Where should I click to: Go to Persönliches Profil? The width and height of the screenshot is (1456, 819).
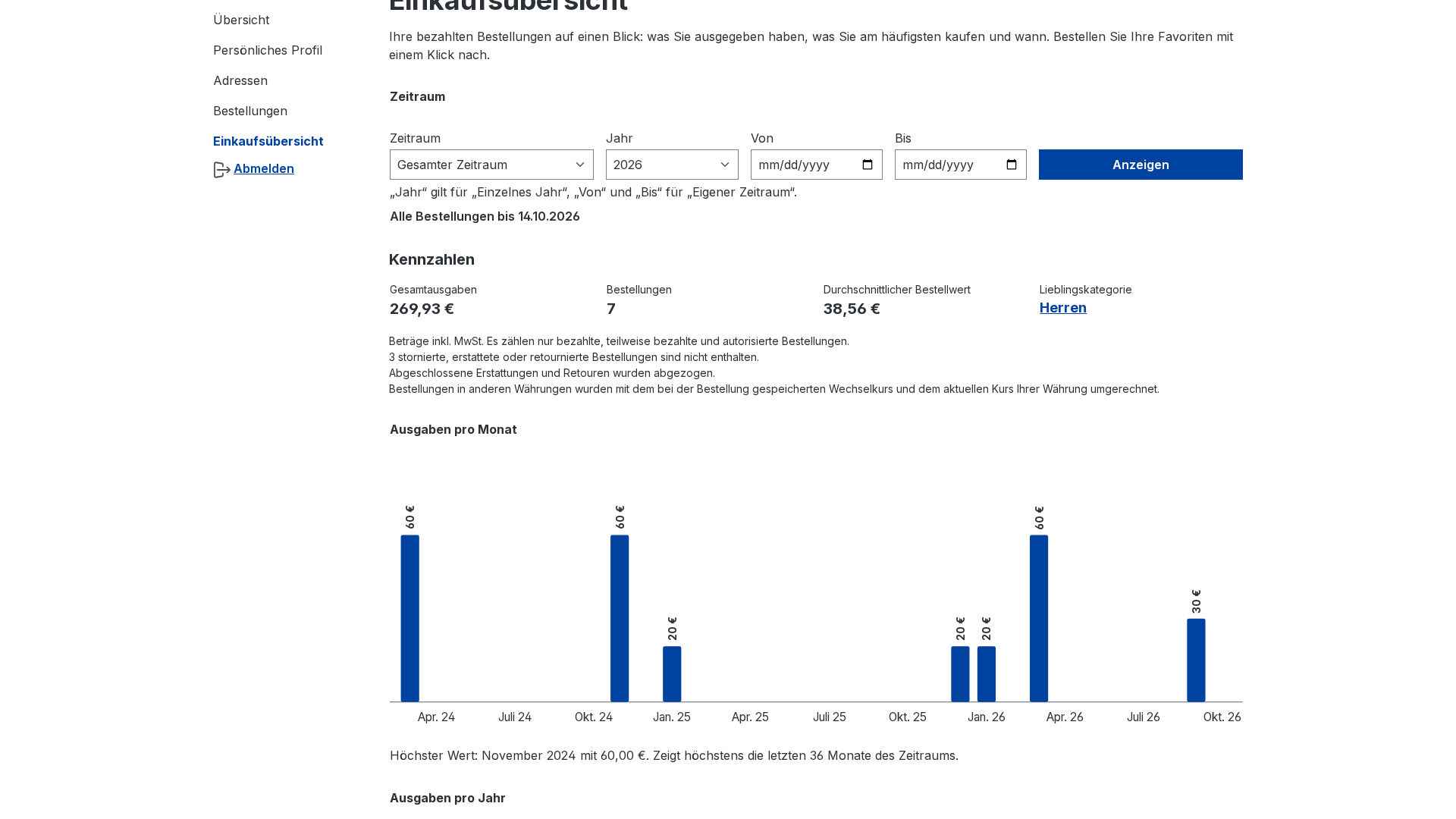[x=268, y=50]
